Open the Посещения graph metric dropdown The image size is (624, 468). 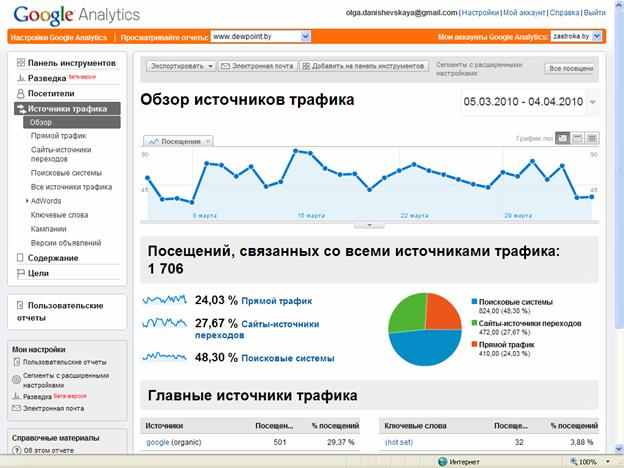click(x=178, y=141)
